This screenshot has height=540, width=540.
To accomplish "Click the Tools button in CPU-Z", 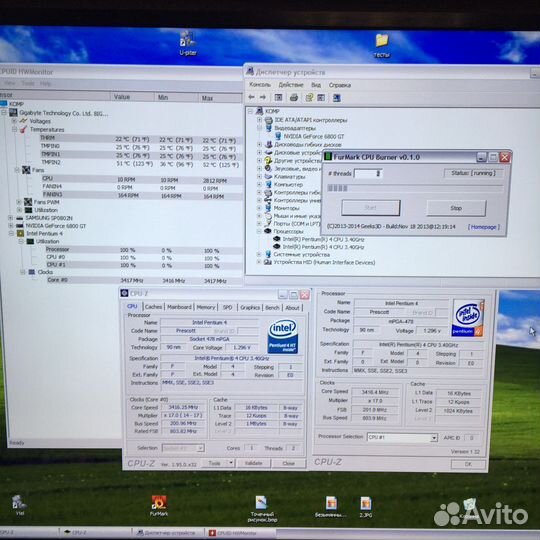I will (214, 463).
